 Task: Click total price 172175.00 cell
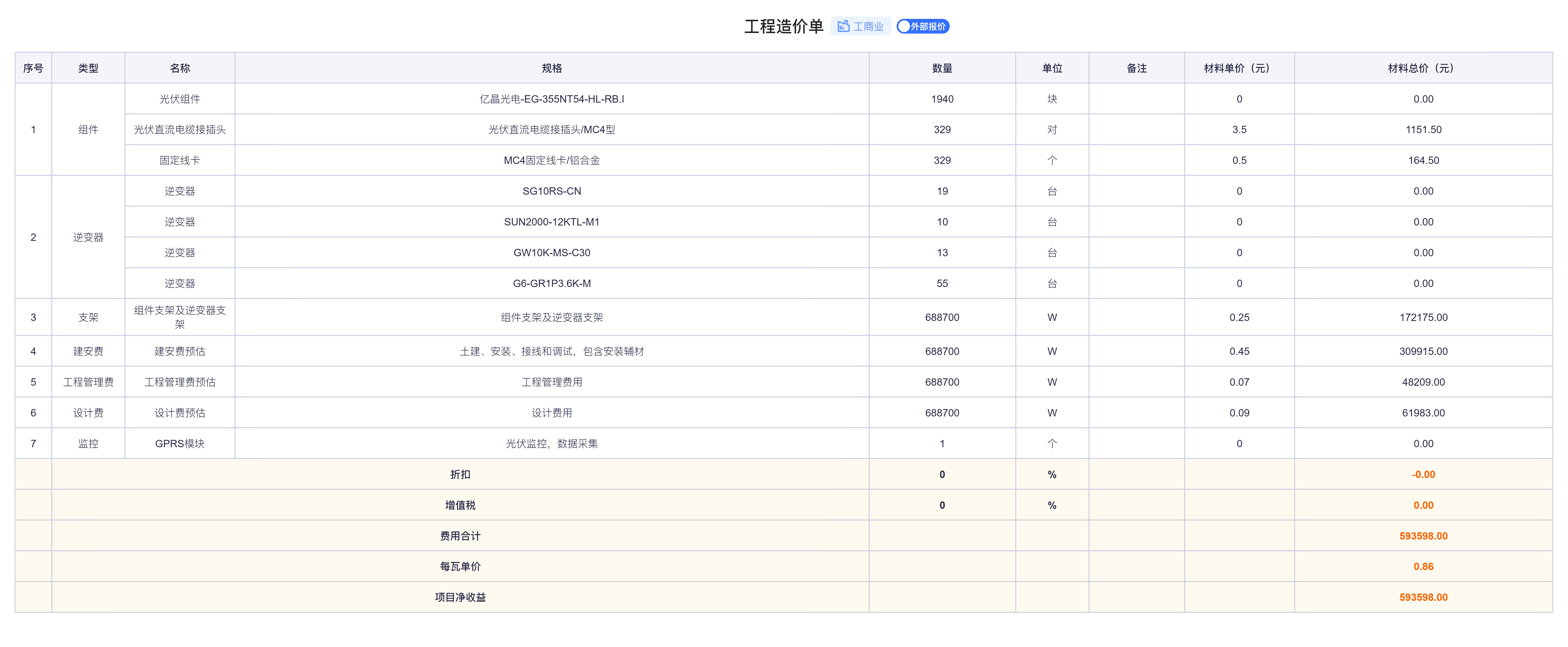pyautogui.click(x=1423, y=317)
